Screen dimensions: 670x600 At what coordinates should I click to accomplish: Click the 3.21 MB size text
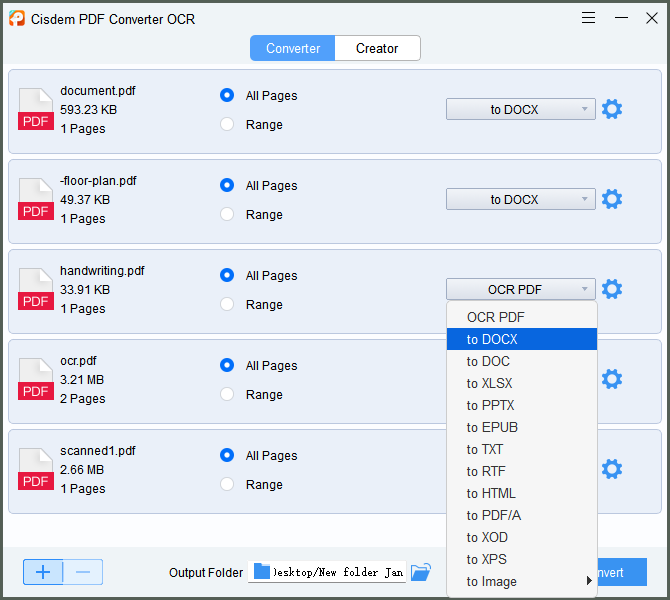(82, 379)
